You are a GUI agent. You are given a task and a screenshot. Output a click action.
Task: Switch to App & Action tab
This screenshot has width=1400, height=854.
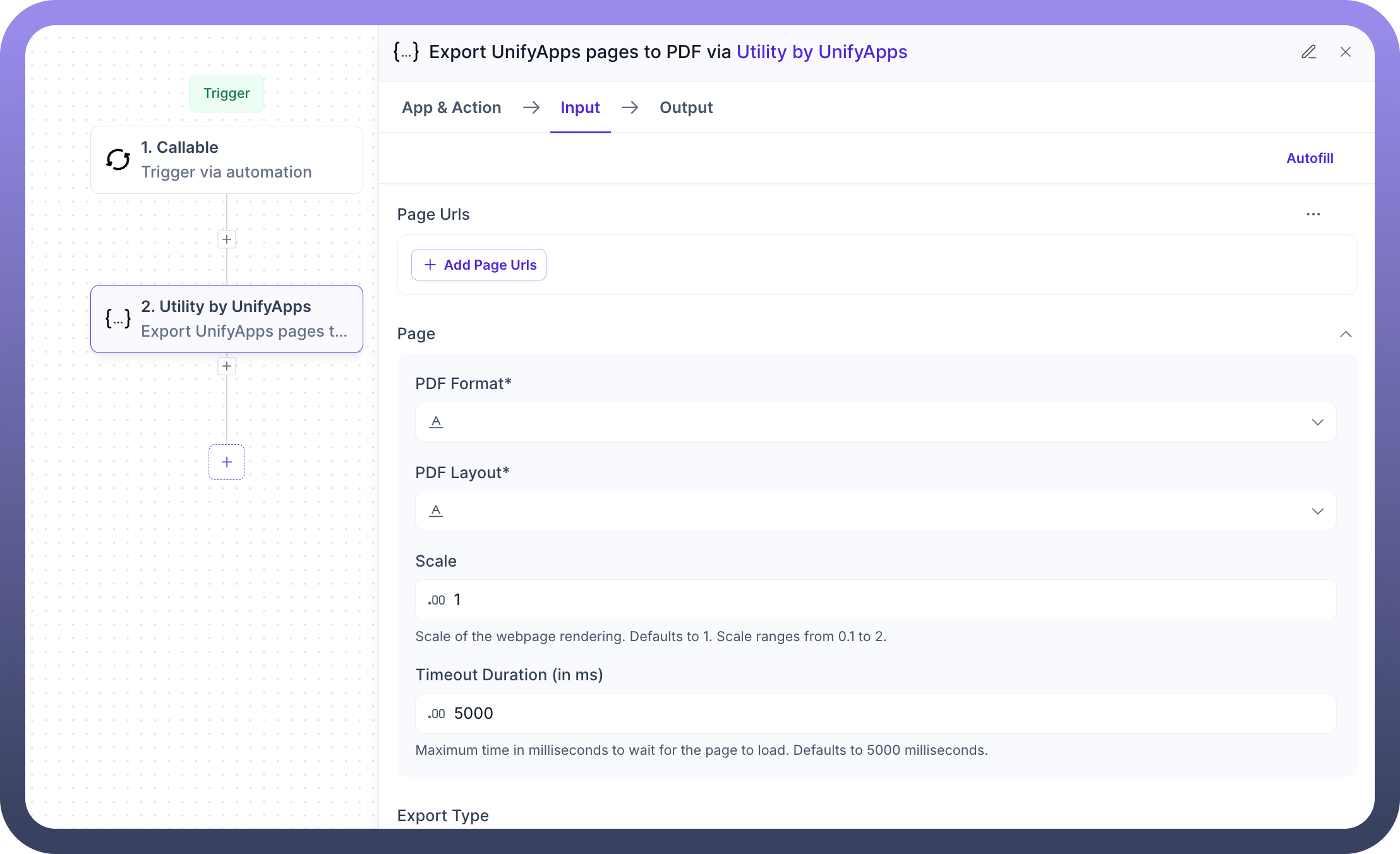pyautogui.click(x=451, y=107)
